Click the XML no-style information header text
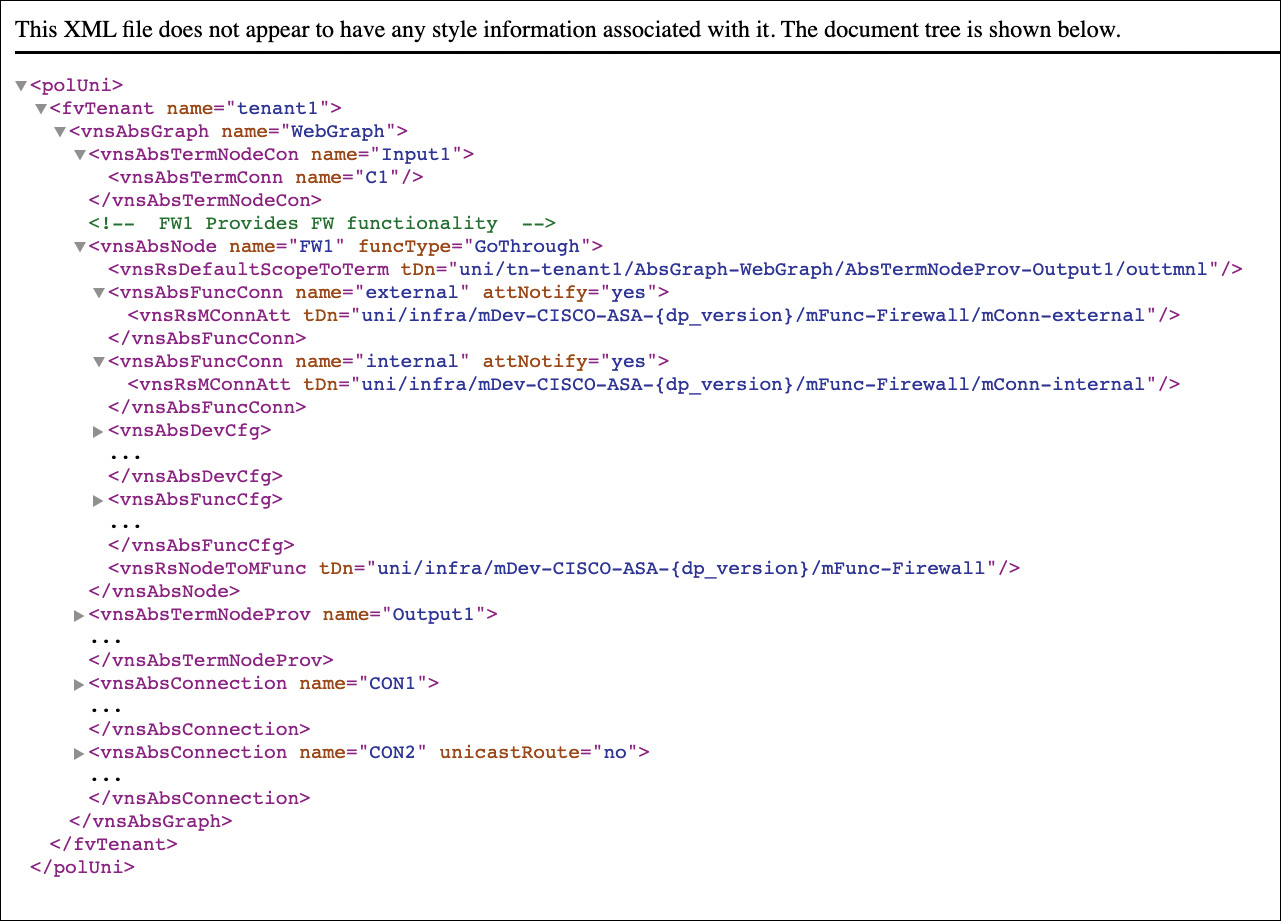The image size is (1281, 921). (x=567, y=30)
